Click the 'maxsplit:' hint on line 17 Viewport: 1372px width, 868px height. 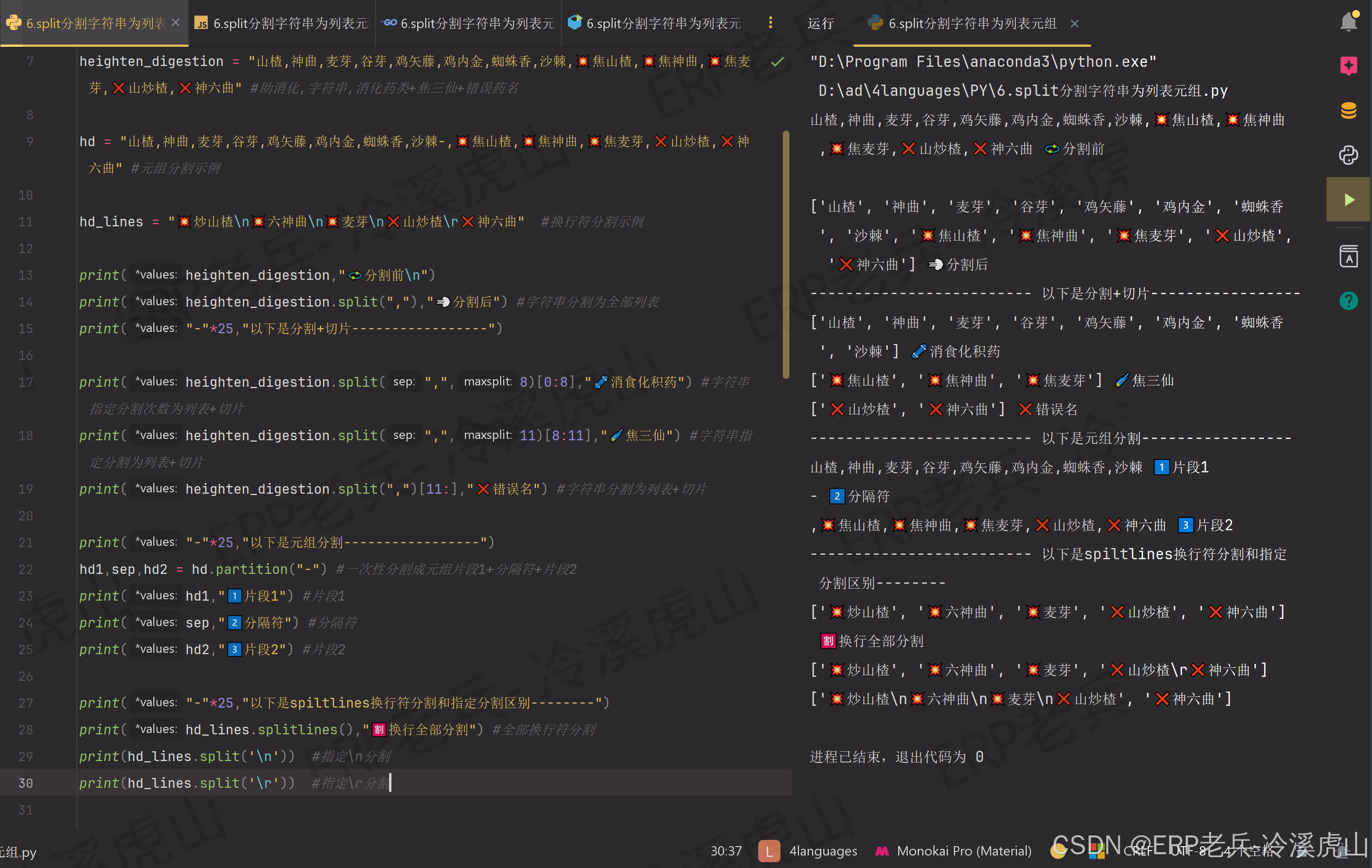pos(487,381)
